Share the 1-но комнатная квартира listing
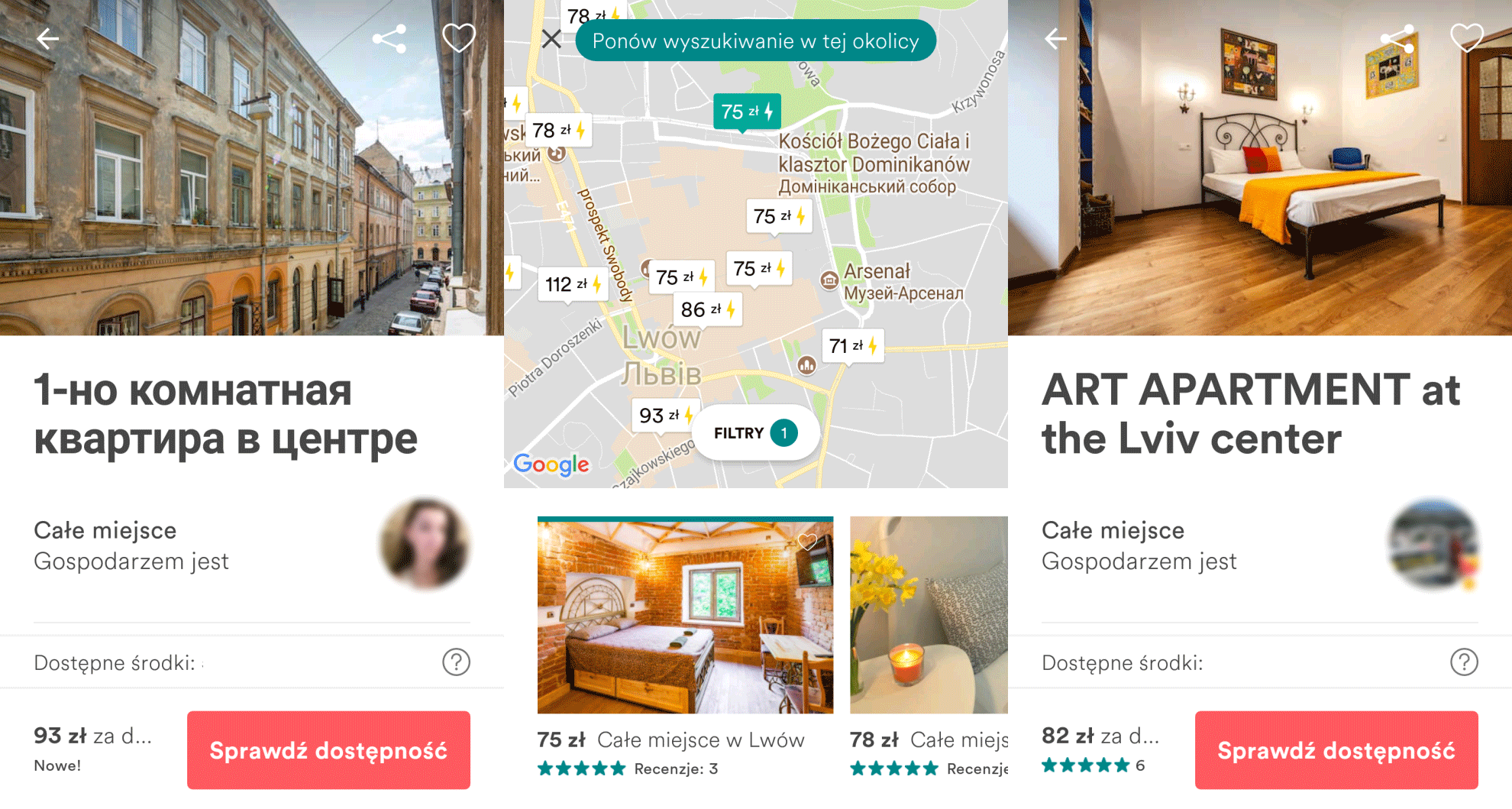 (x=389, y=39)
